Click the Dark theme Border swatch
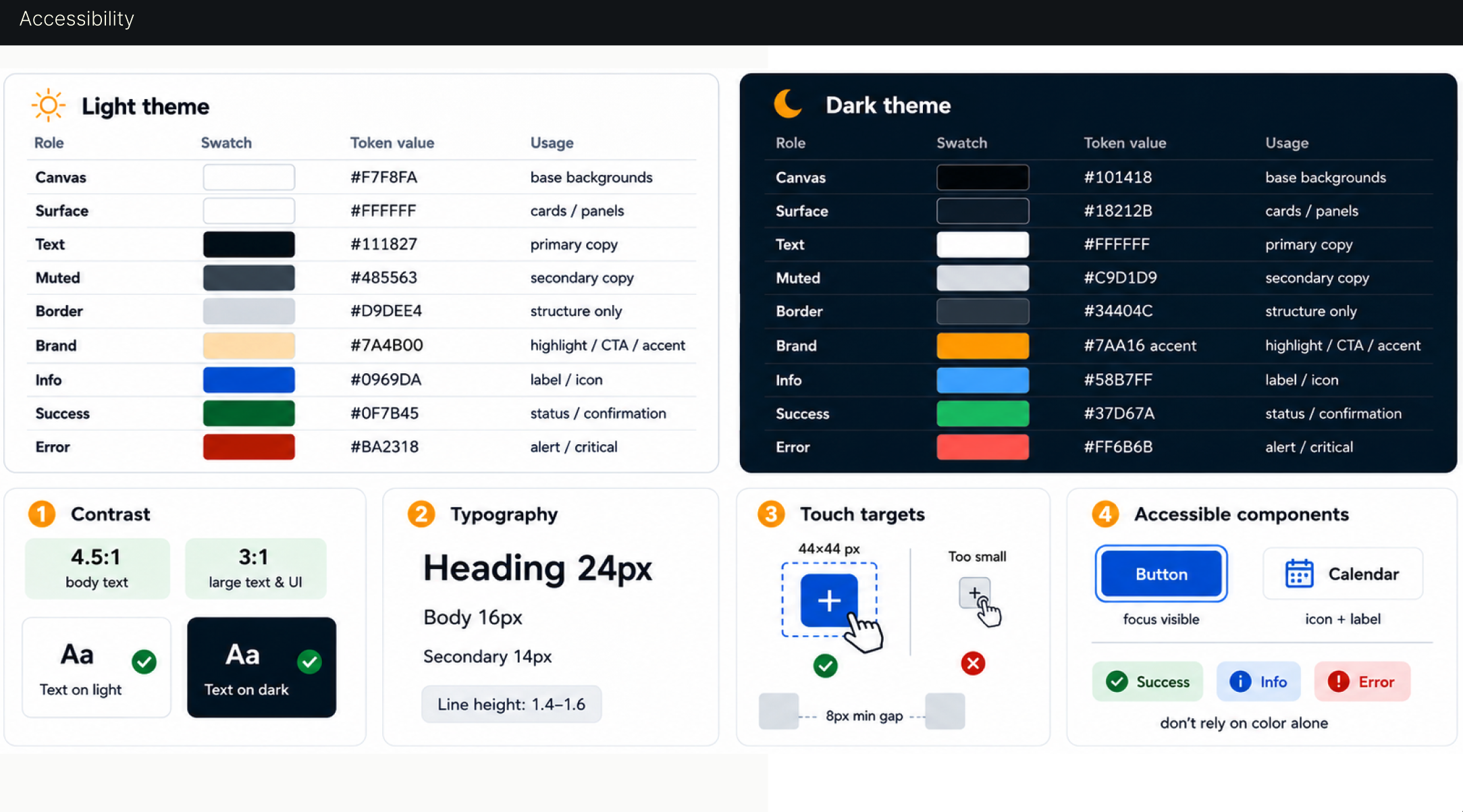Screen dimensions: 1463x812 (x=983, y=311)
